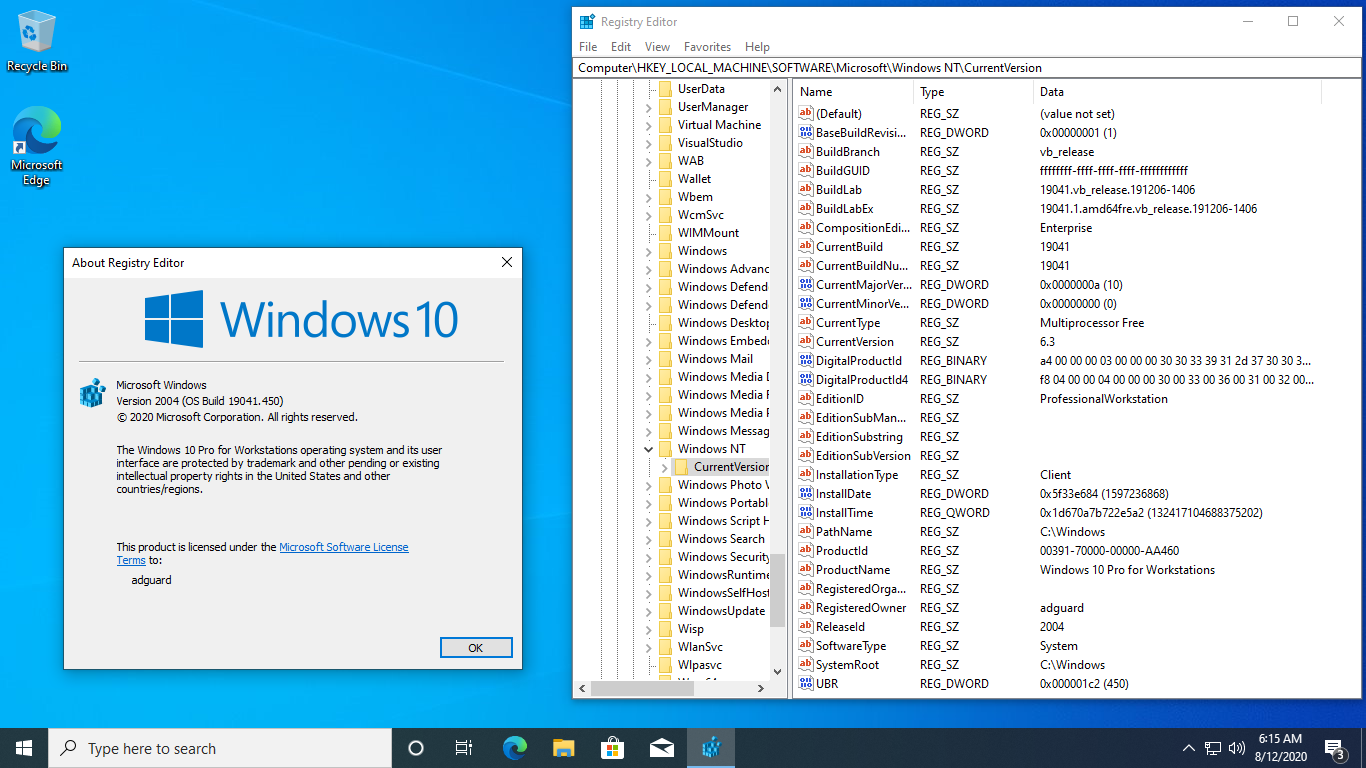Sort by the Data column header

[x=1178, y=92]
